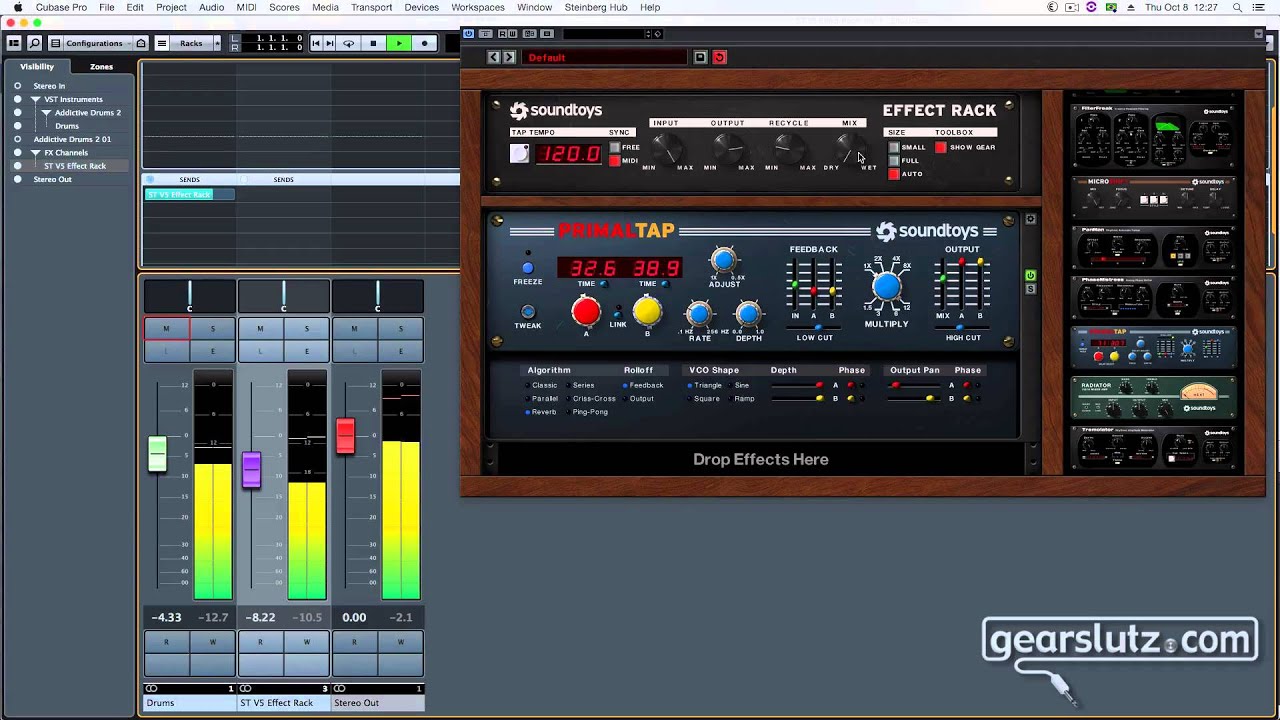
Task: Select the Visibility tab
Action: [x=37, y=67]
